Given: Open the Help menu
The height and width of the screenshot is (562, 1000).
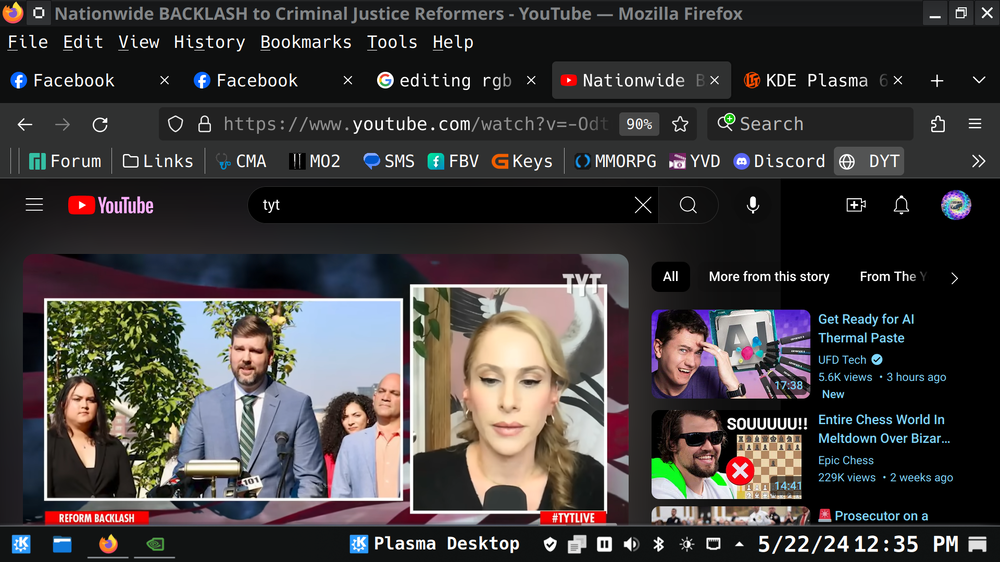Looking at the screenshot, I should pyautogui.click(x=453, y=42).
